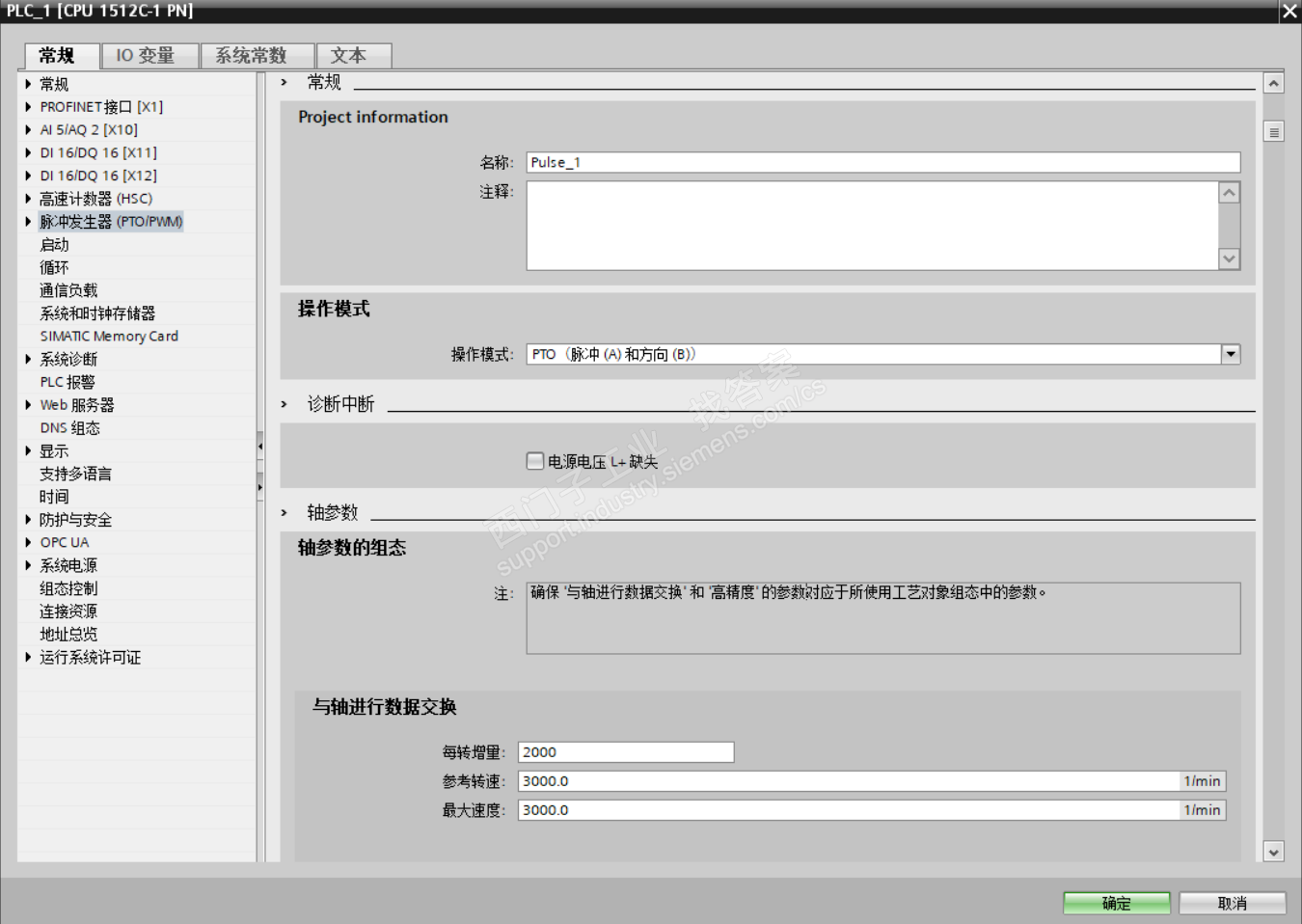
Task: Select 通信负载 in the navigation tree
Action: (68, 290)
